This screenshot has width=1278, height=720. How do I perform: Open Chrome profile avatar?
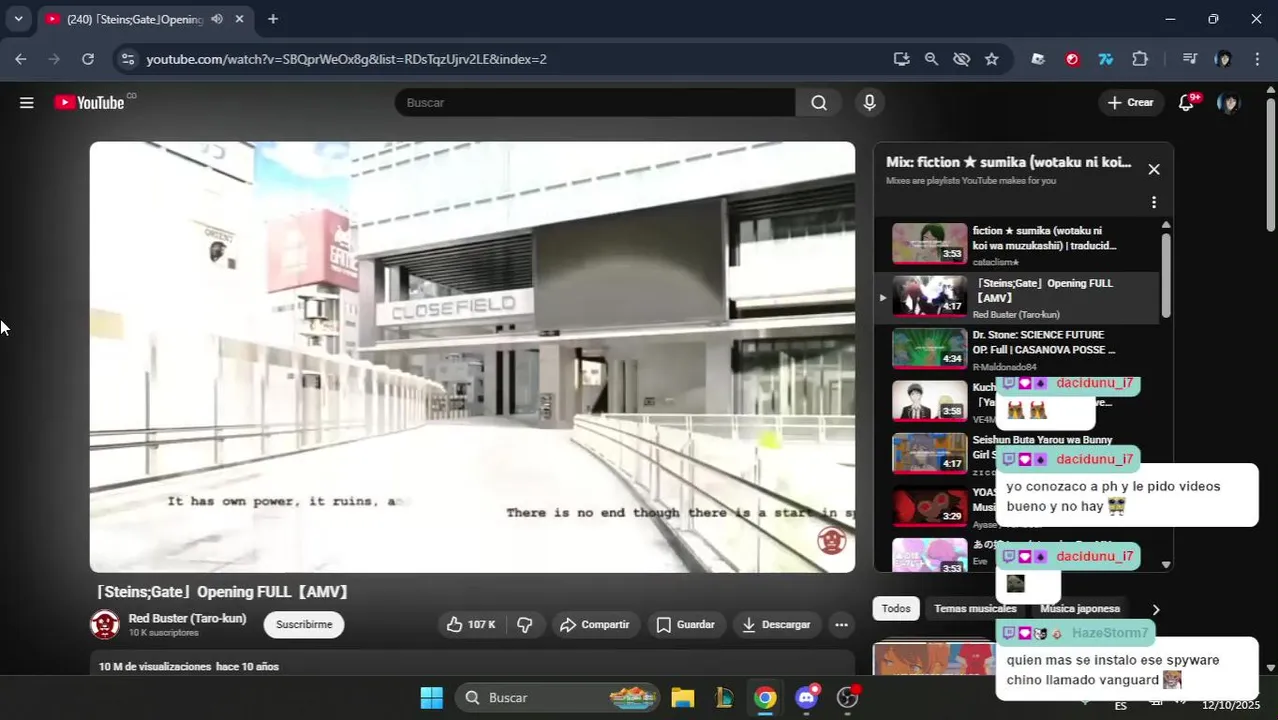click(1223, 59)
